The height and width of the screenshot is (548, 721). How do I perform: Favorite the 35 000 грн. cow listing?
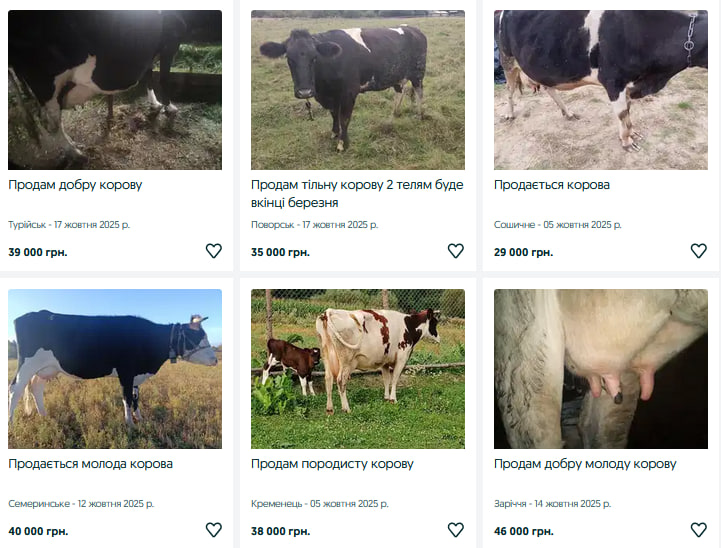coord(456,251)
